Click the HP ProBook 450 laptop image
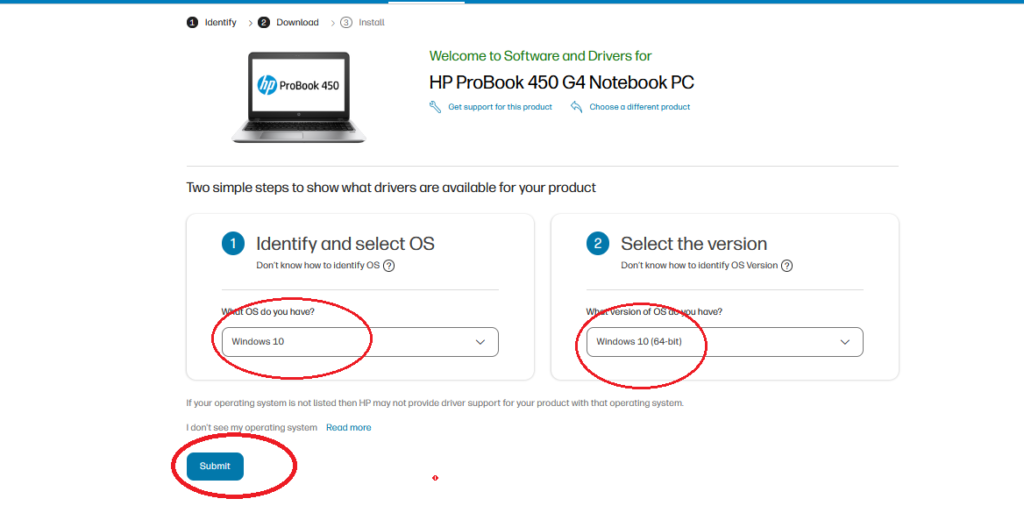Image resolution: width=1024 pixels, height=513 pixels. tap(299, 97)
